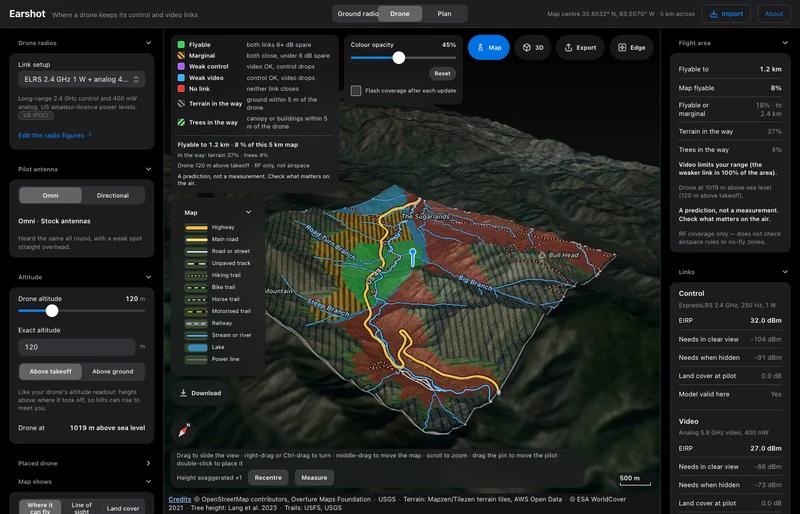Click the Railway line symbol

196,323
